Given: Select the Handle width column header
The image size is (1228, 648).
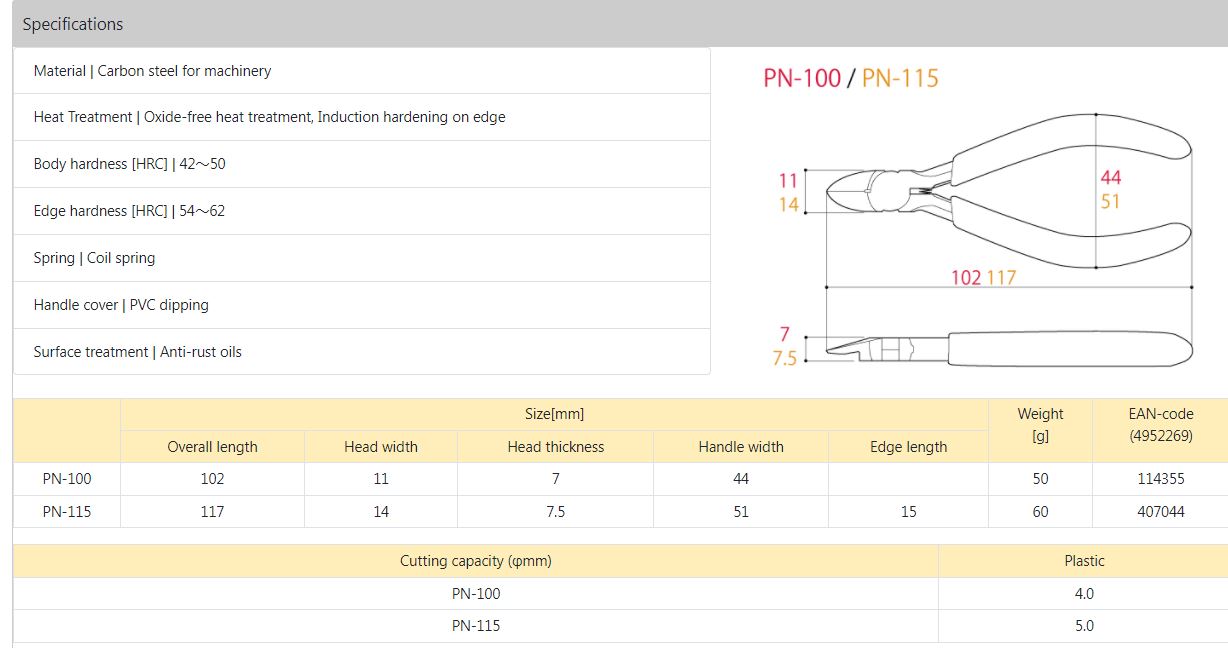Looking at the screenshot, I should click(741, 447).
